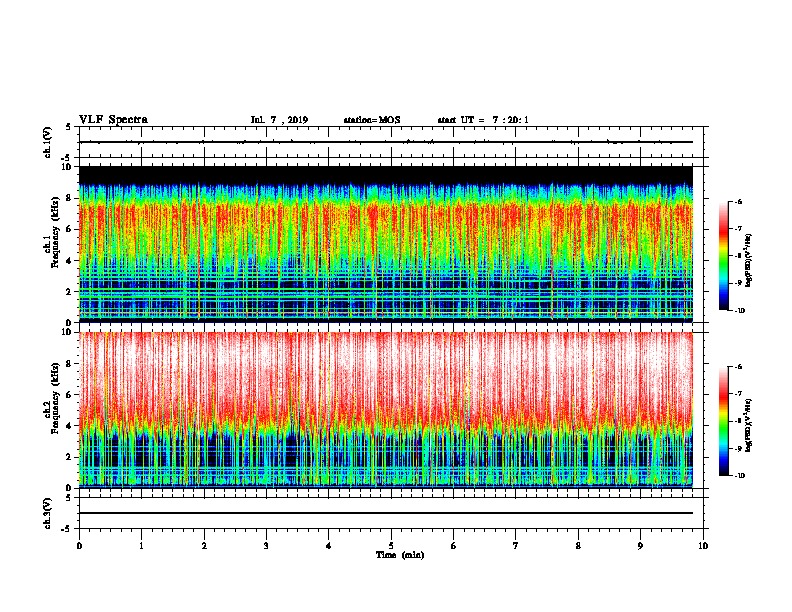
Task: Select the date text "Jul 7, 2019"
Action: pyautogui.click(x=279, y=120)
